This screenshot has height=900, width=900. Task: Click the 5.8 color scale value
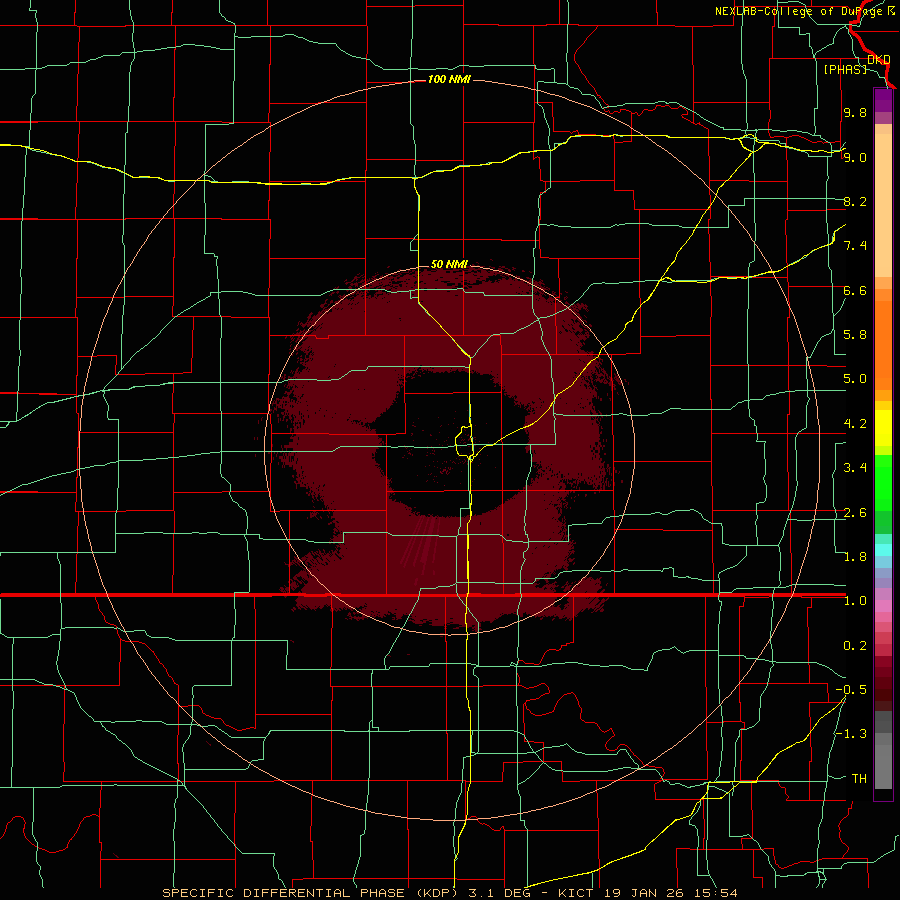855,335
